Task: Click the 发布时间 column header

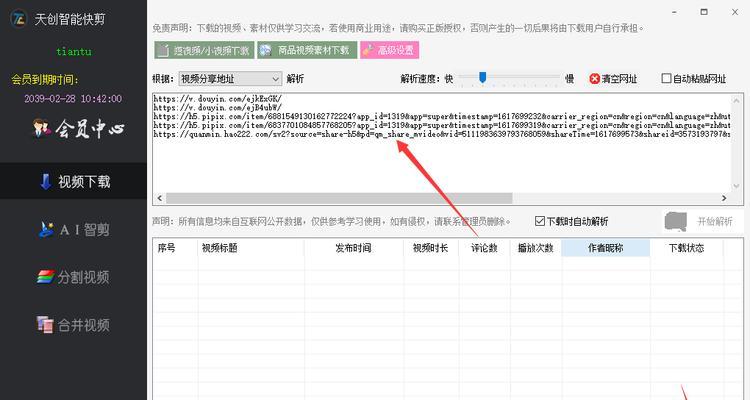Action: [x=353, y=248]
